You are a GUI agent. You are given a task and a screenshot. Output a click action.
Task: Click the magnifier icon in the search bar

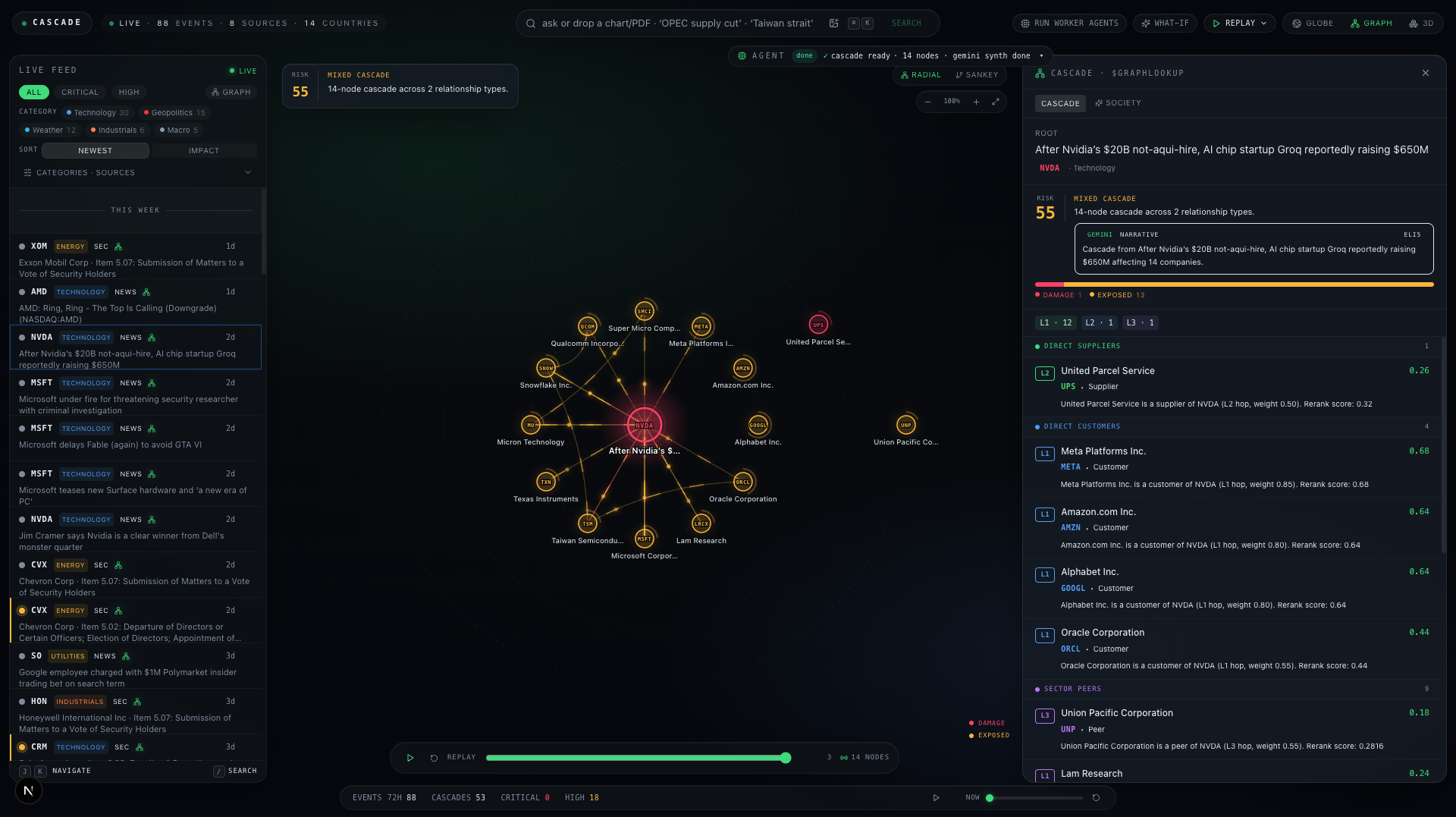tap(531, 24)
